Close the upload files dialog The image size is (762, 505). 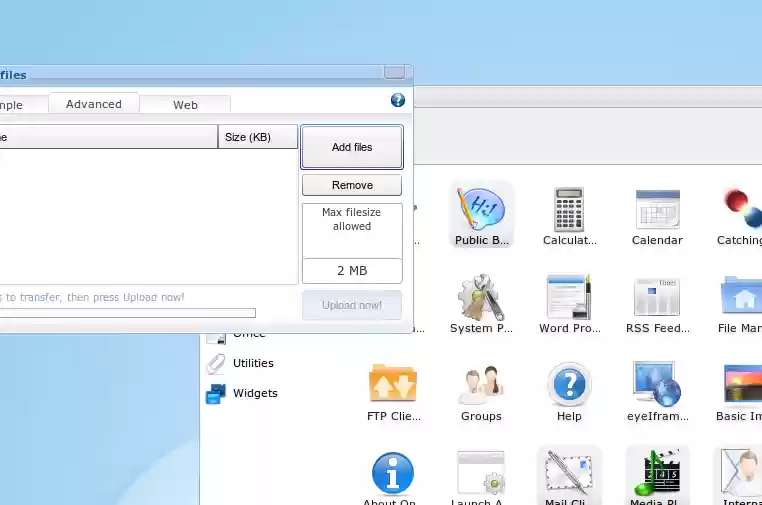(x=394, y=72)
